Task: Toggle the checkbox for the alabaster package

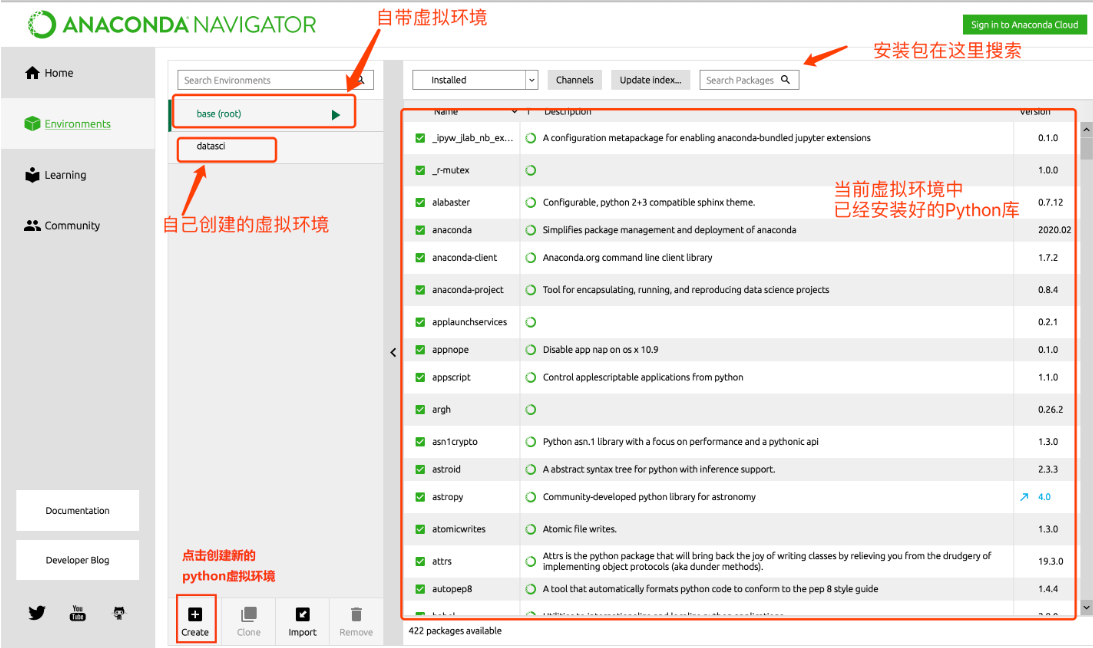Action: [x=420, y=200]
